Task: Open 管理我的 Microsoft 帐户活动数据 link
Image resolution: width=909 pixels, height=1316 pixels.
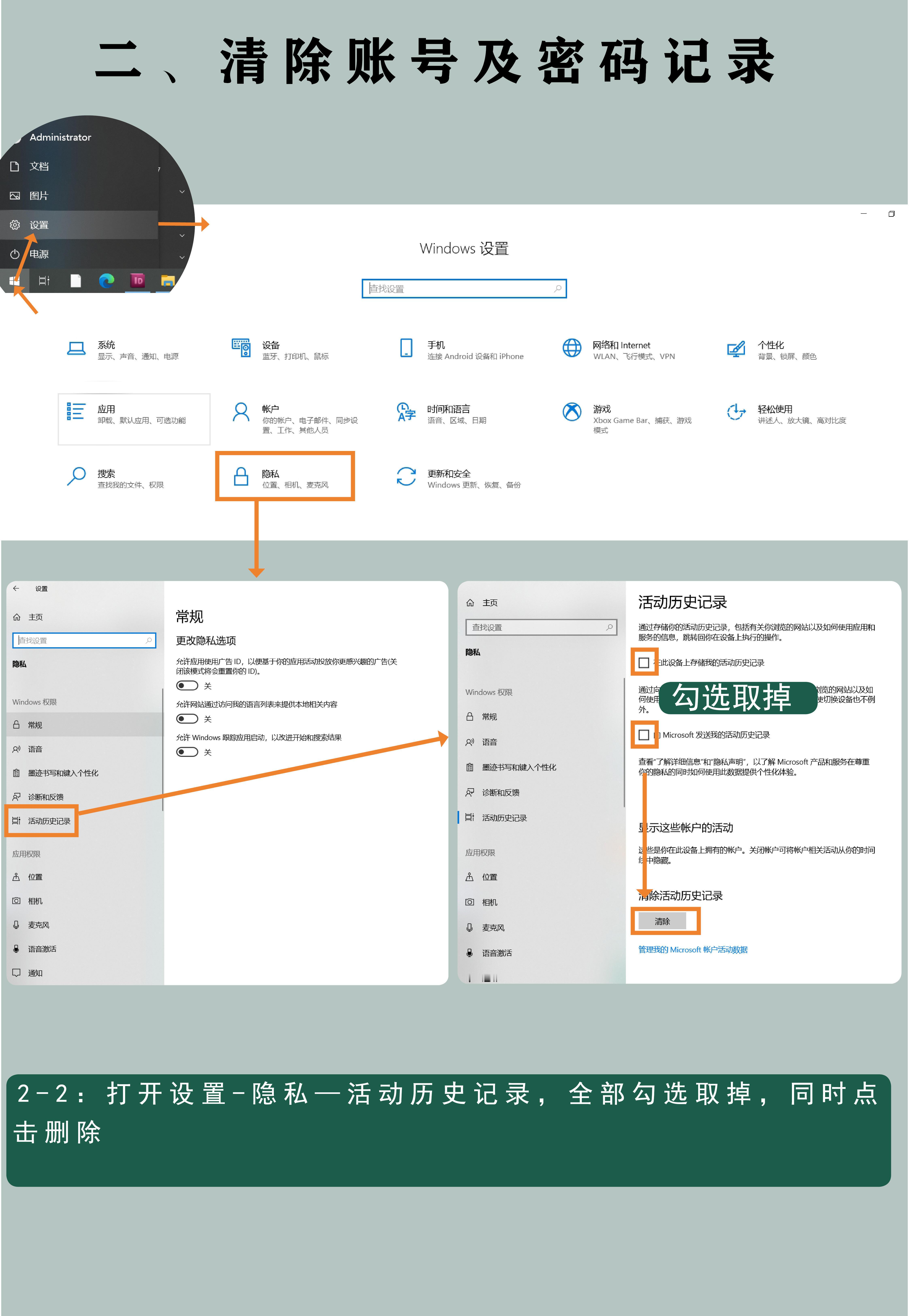Action: (692, 950)
